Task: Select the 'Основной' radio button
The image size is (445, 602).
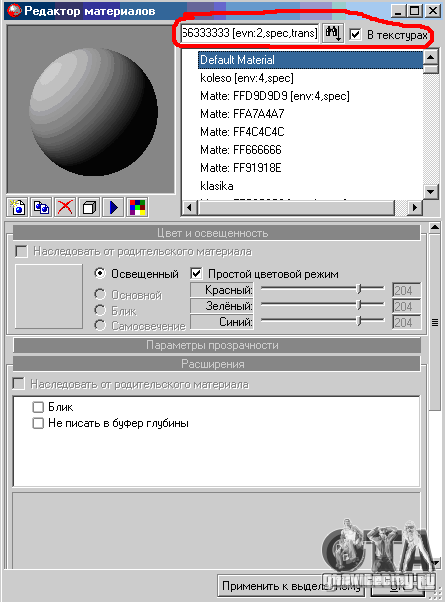Action: pyautogui.click(x=100, y=294)
